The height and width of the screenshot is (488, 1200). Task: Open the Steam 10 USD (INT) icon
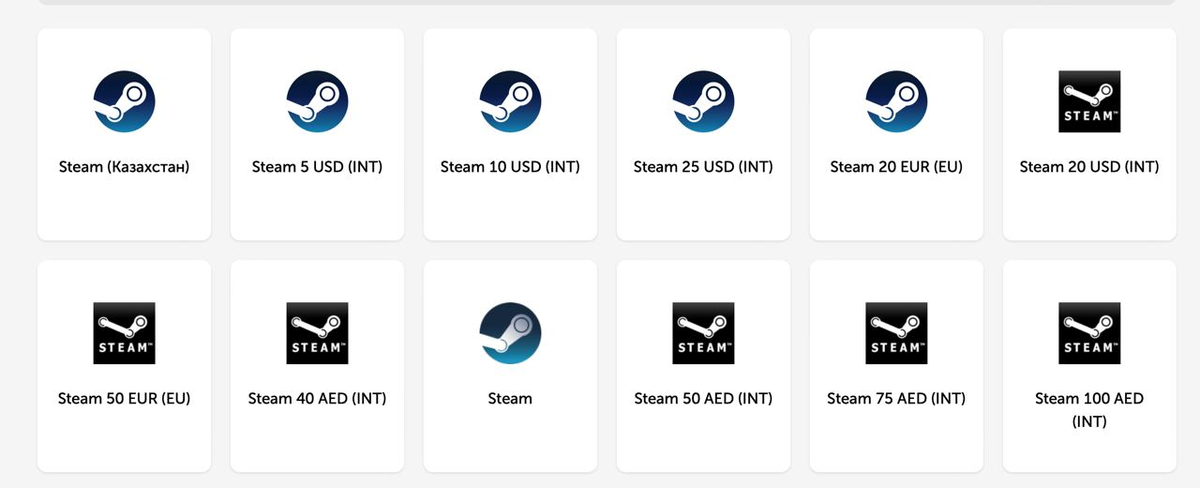(x=510, y=102)
